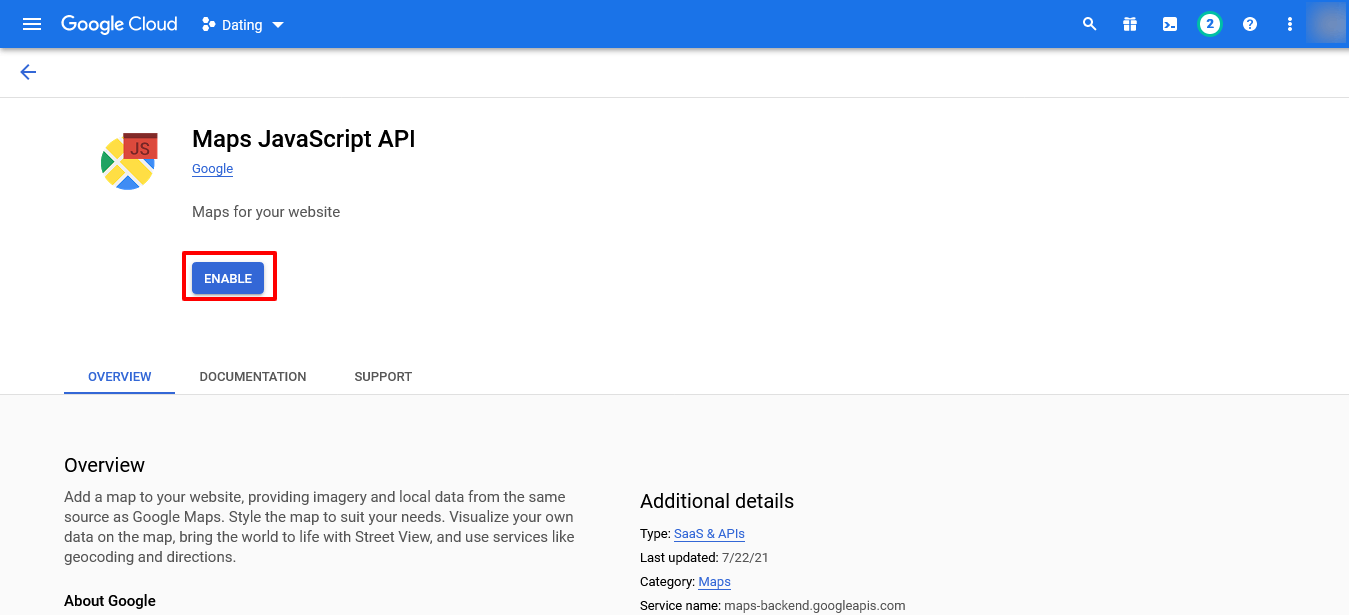Click the 'Maps for your website' text
Image resolution: width=1349 pixels, height=615 pixels.
point(266,212)
